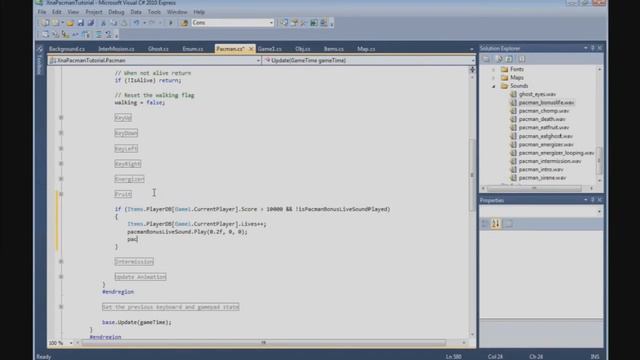The image size is (640, 360).
Task: Click Properties icon in Solution Explorer toolbar
Action: (486, 59)
